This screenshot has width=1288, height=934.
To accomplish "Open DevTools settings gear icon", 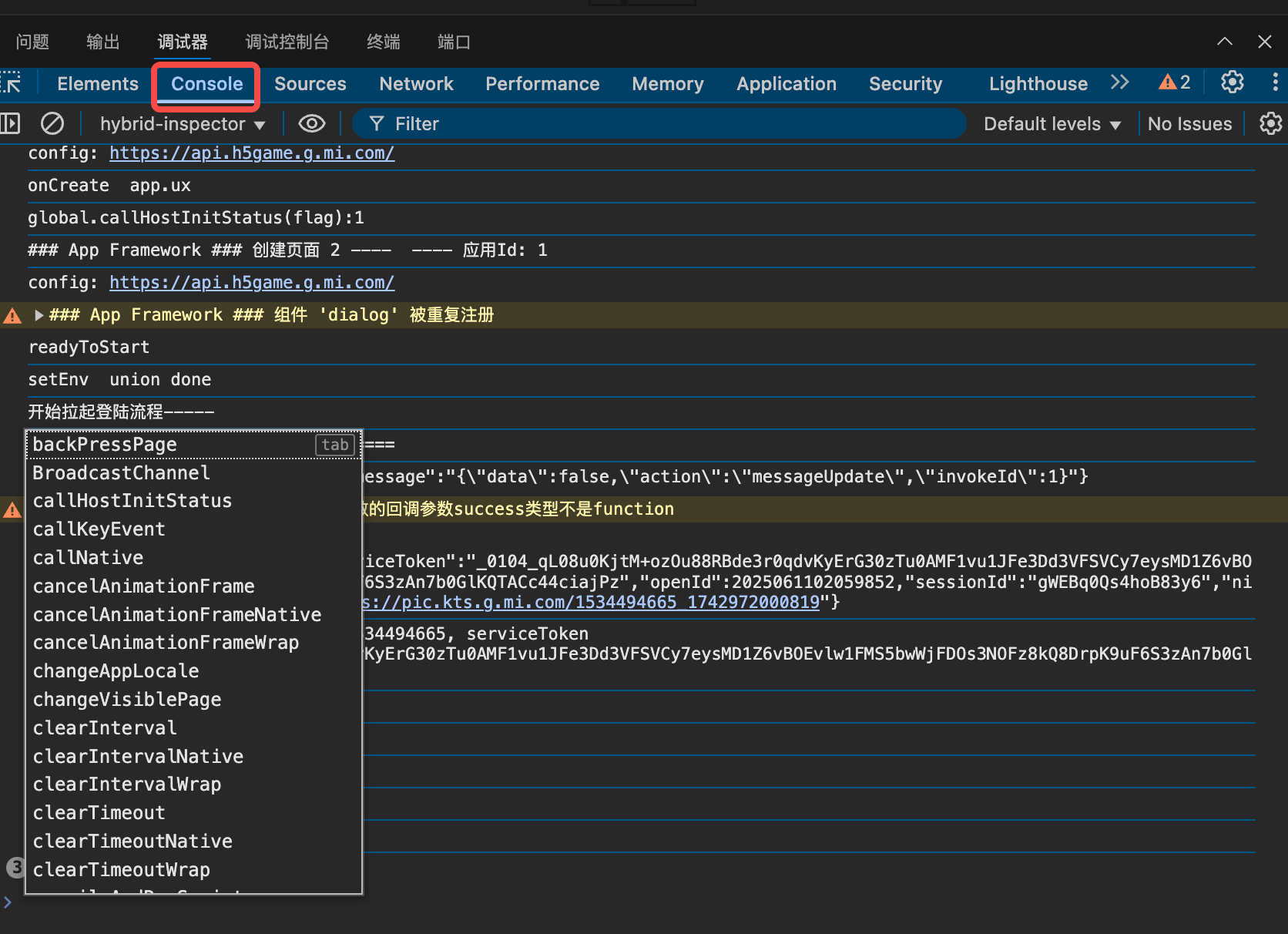I will [x=1232, y=82].
